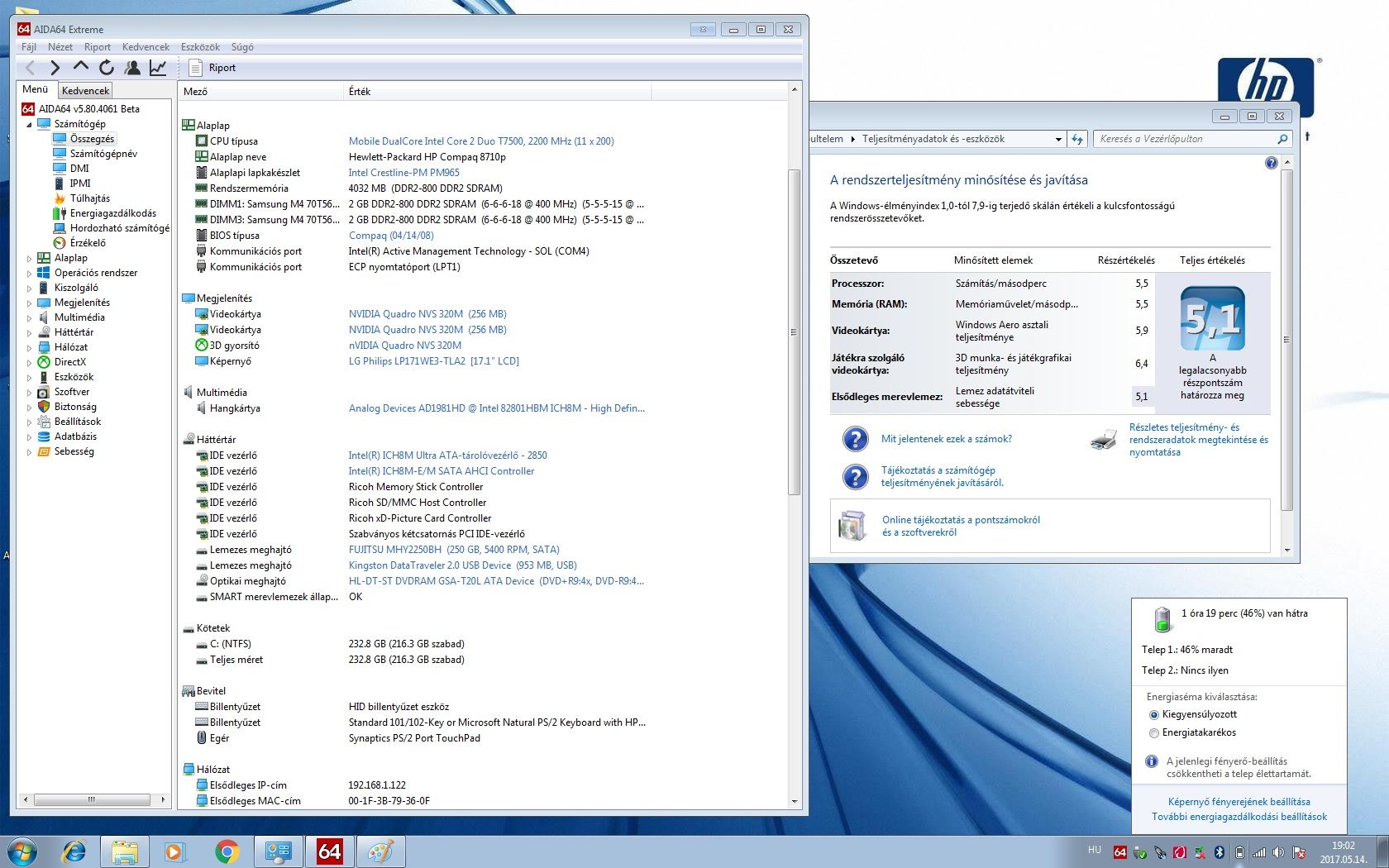Open the Eszközök menu

pyautogui.click(x=200, y=47)
